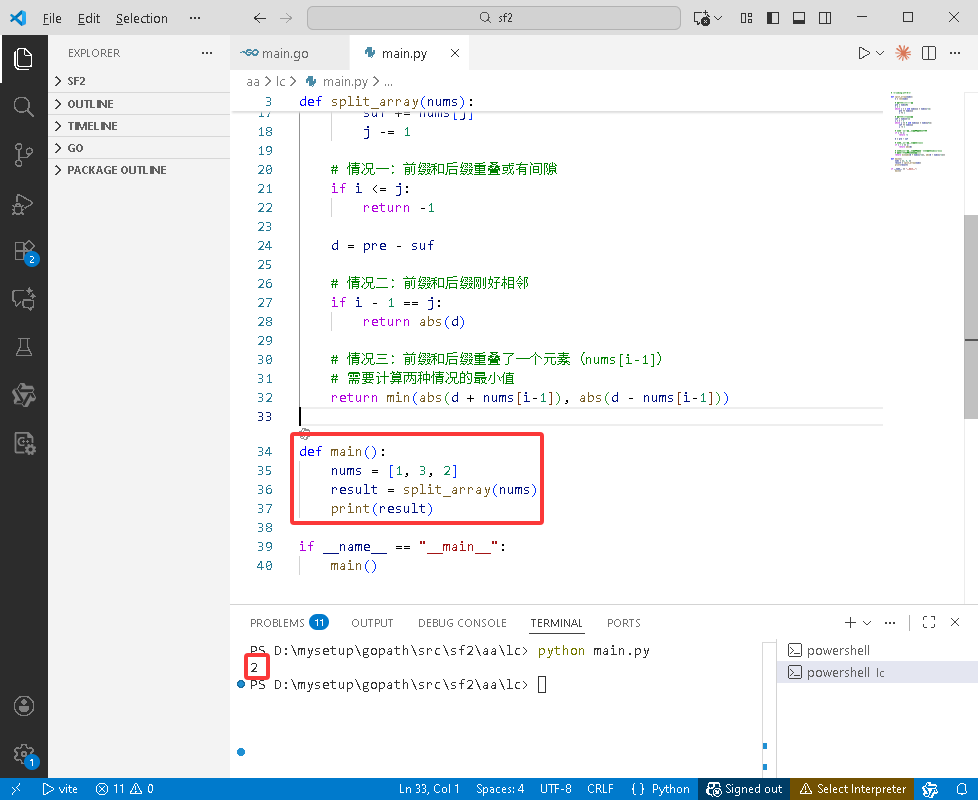Click the lc breadcrumb segment
This screenshot has height=800, width=978.
[281, 82]
